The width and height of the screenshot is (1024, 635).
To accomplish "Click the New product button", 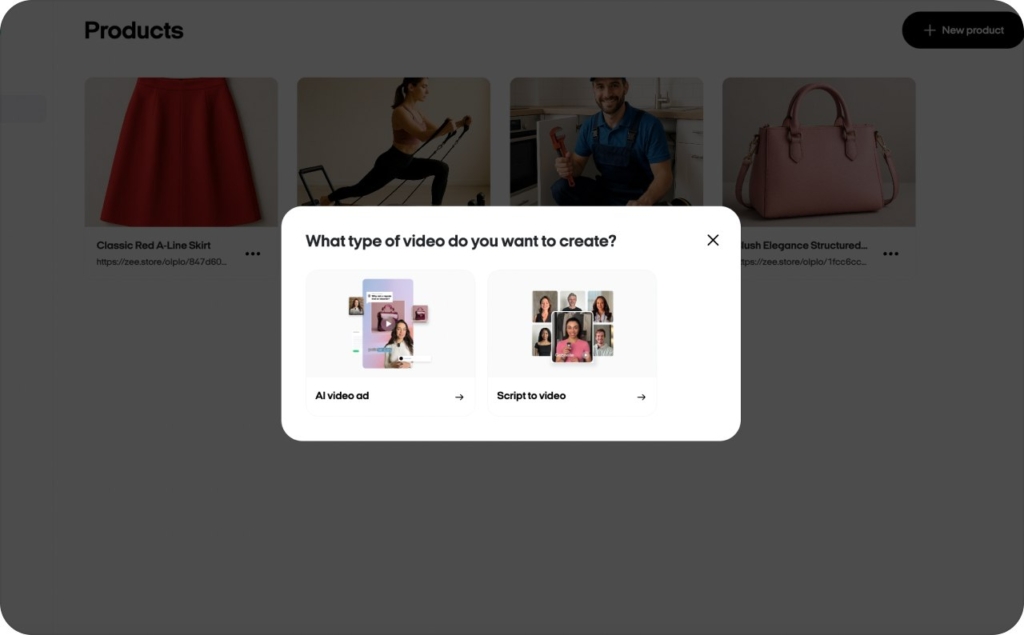I will [x=962, y=30].
